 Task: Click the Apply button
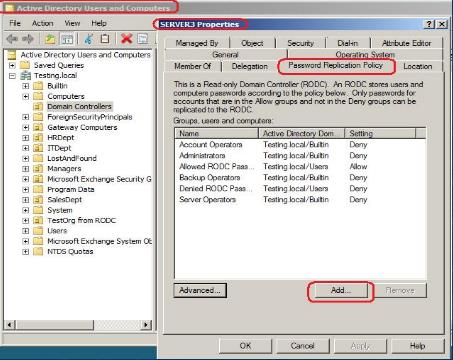coord(360,346)
